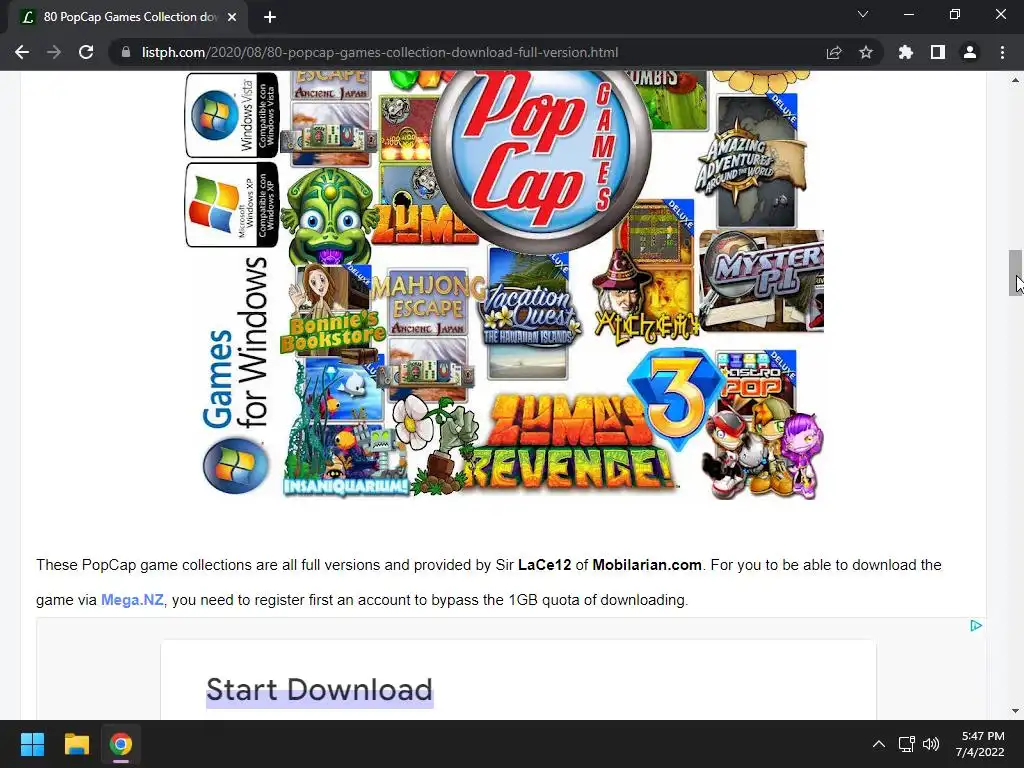Open the Chrome profile menu

970,52
